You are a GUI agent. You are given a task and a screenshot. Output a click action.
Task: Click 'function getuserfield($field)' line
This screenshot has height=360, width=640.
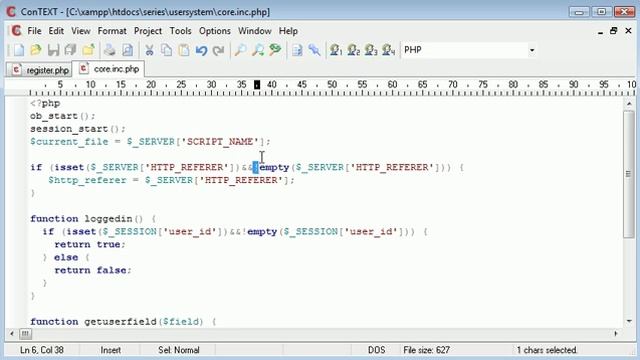(117, 322)
